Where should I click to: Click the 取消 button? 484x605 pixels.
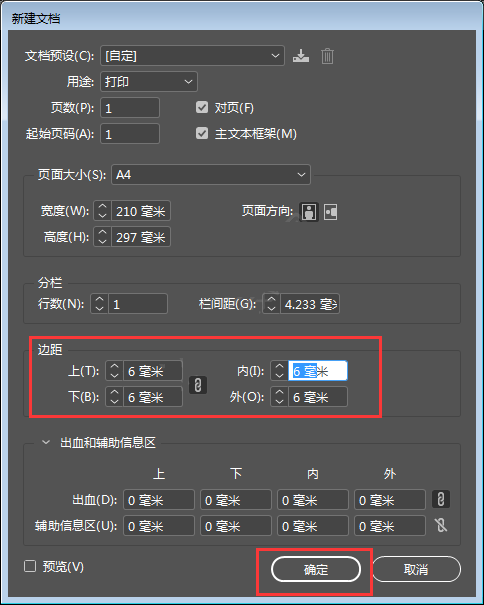pos(416,569)
